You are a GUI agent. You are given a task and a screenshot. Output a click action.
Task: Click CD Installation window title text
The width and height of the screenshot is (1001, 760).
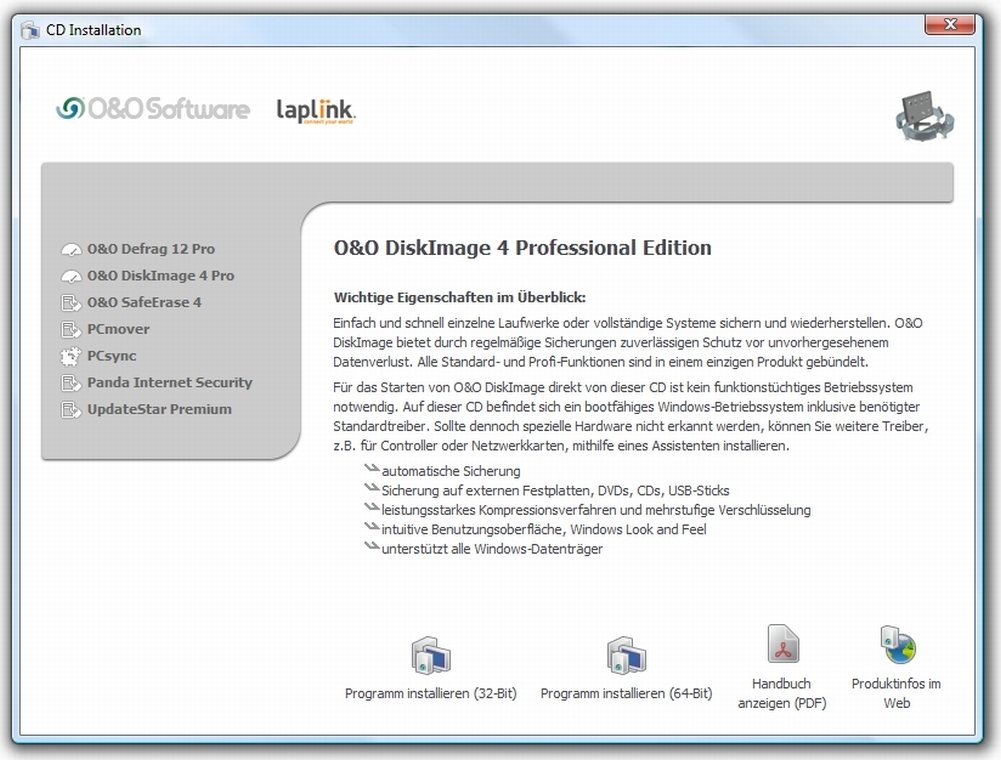93,30
